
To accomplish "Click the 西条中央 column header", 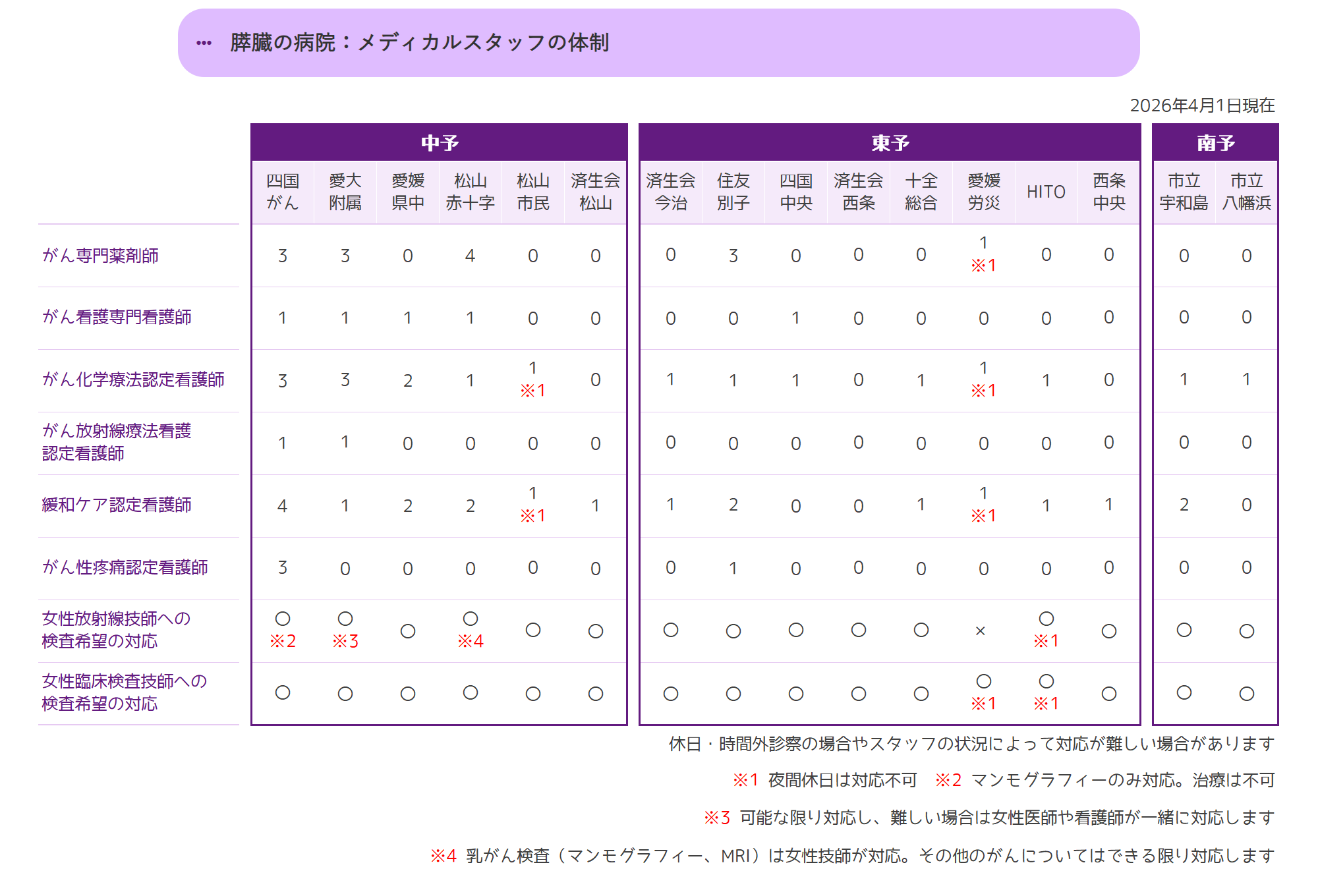I will 1109,192.
